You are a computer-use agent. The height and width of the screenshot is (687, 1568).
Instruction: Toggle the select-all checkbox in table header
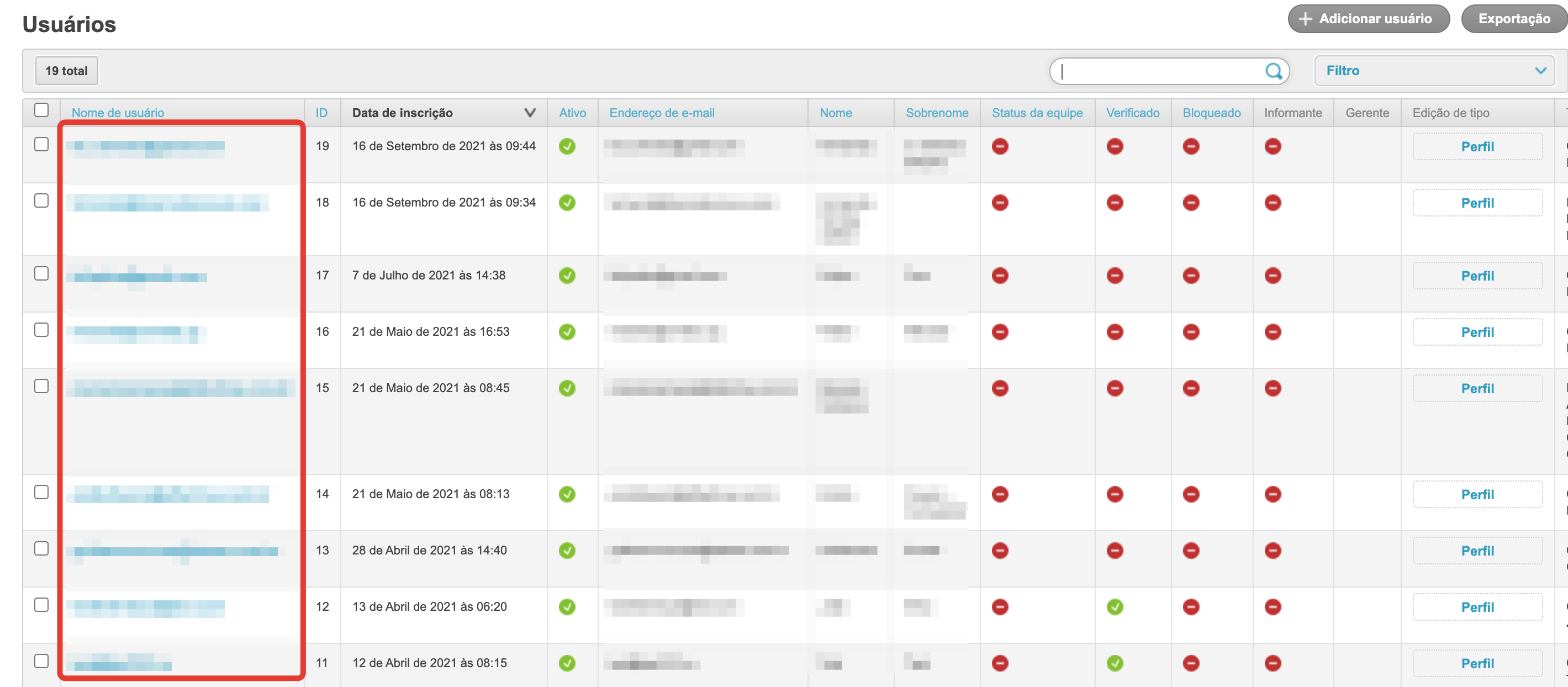click(x=41, y=110)
